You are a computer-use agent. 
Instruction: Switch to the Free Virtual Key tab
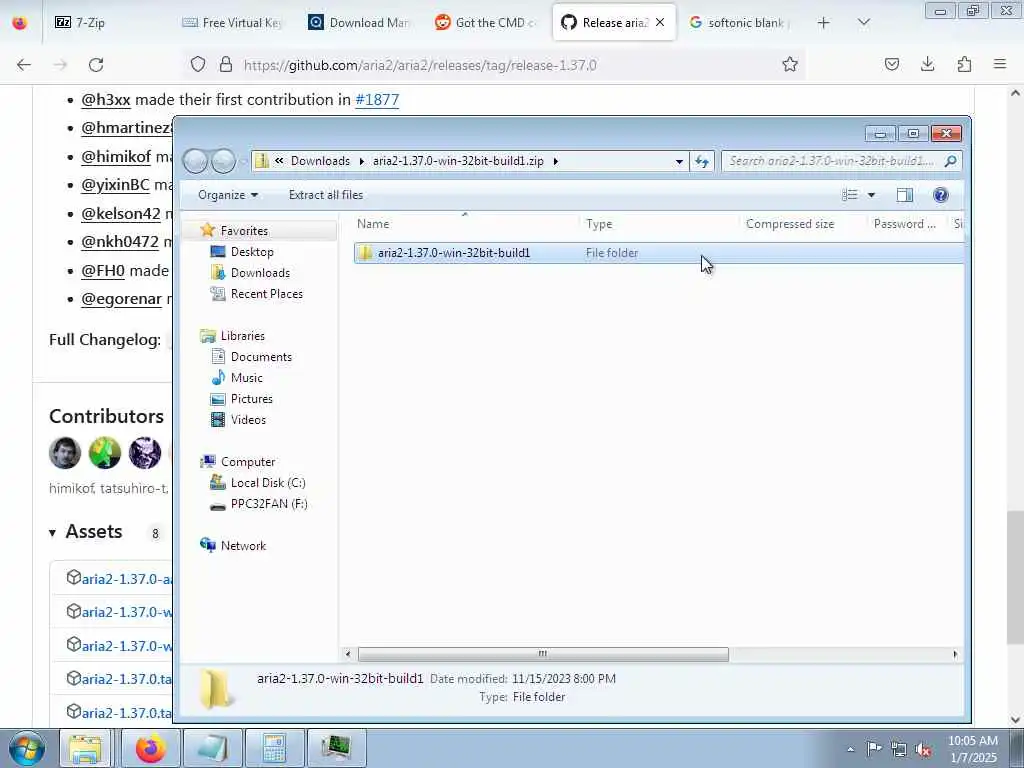[233, 23]
